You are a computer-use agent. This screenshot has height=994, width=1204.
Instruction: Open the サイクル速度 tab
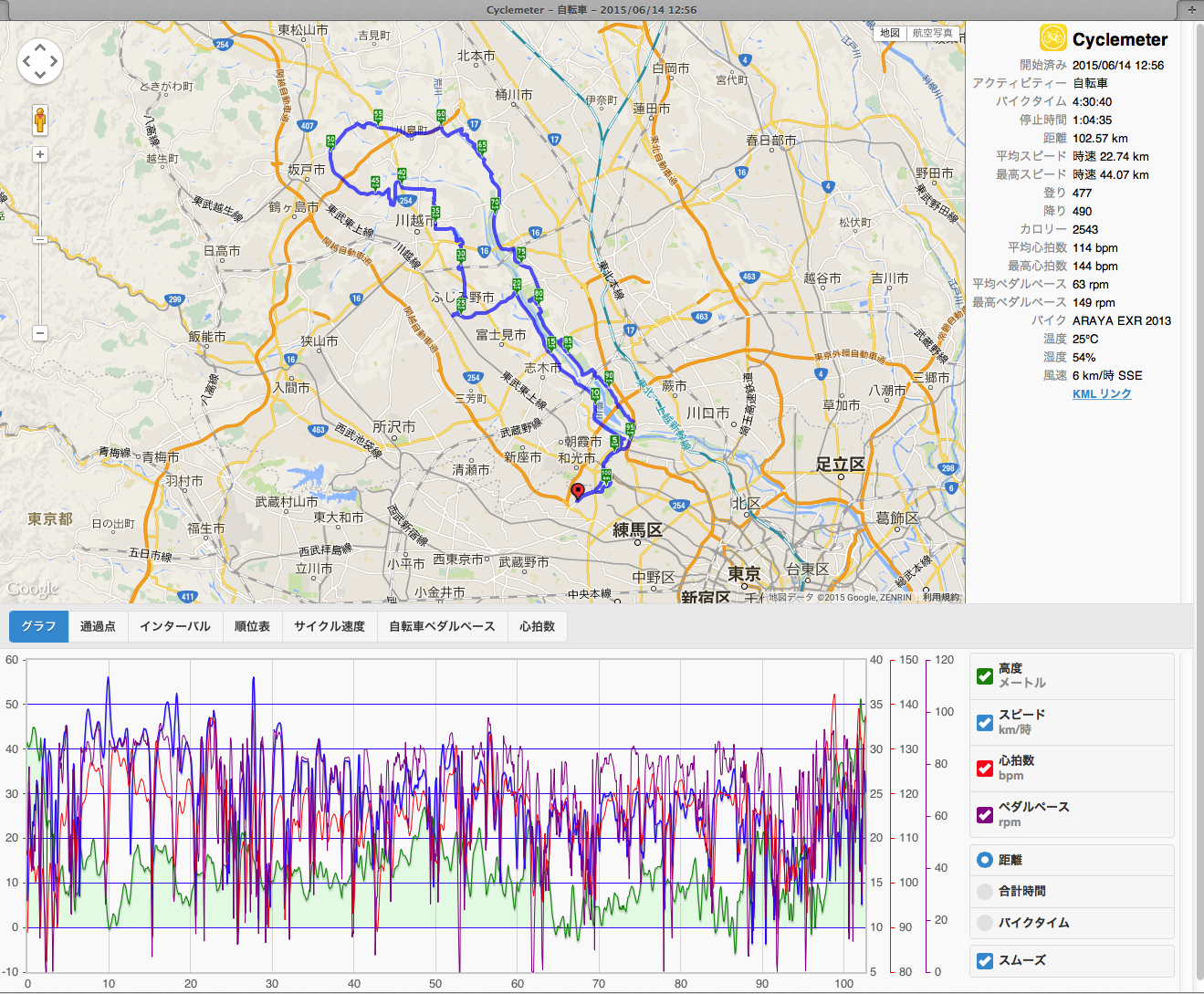point(330,626)
